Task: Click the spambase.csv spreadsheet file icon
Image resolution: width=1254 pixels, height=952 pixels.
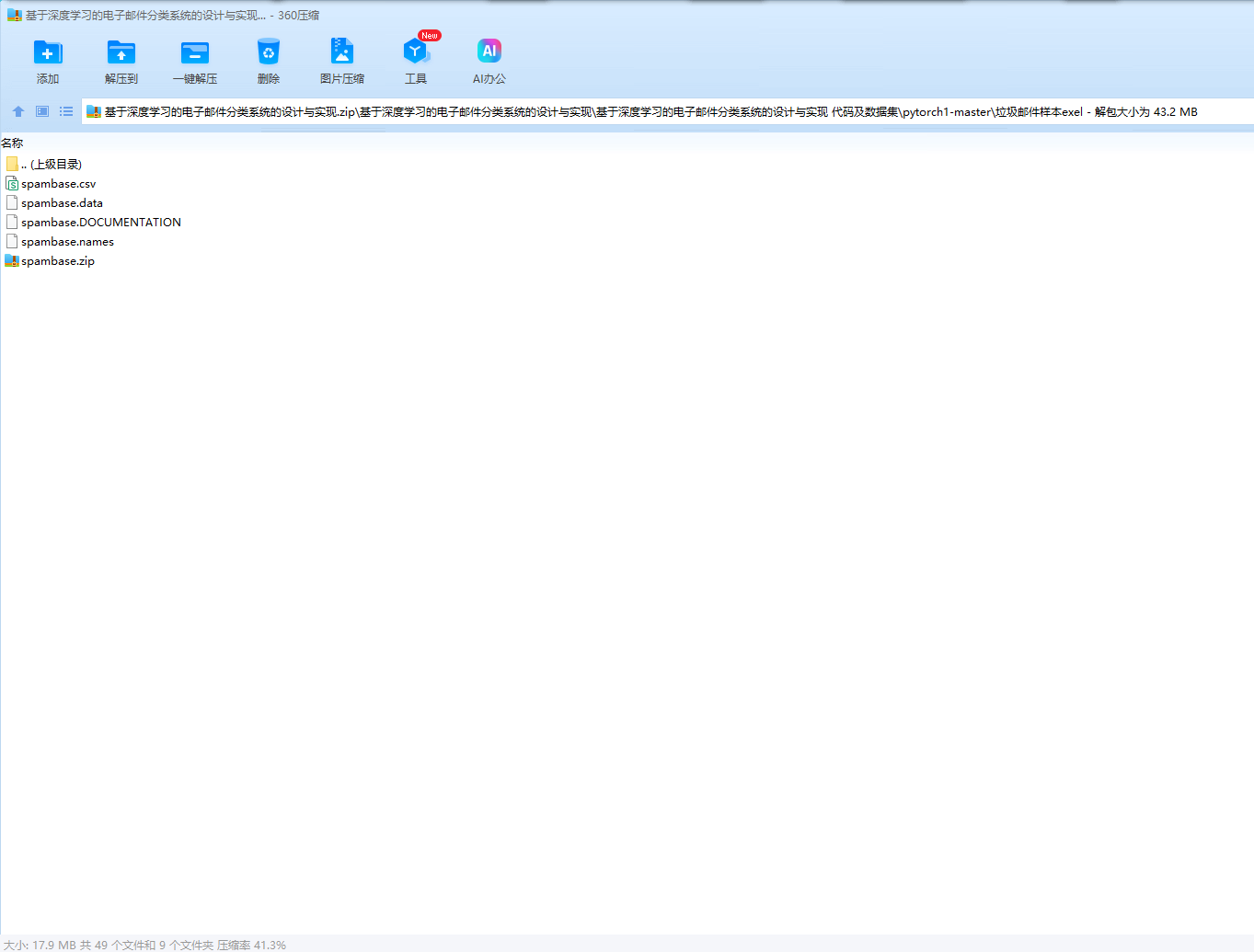Action: pos(12,184)
